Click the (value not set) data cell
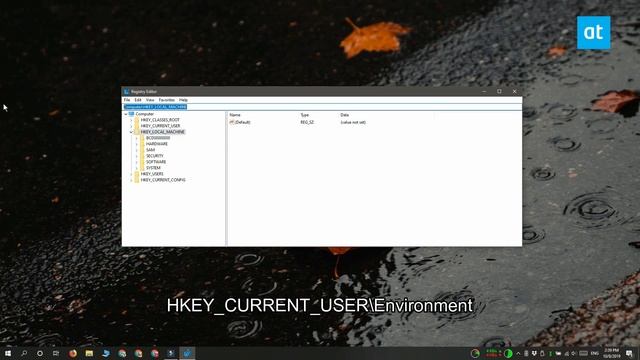 (x=353, y=122)
